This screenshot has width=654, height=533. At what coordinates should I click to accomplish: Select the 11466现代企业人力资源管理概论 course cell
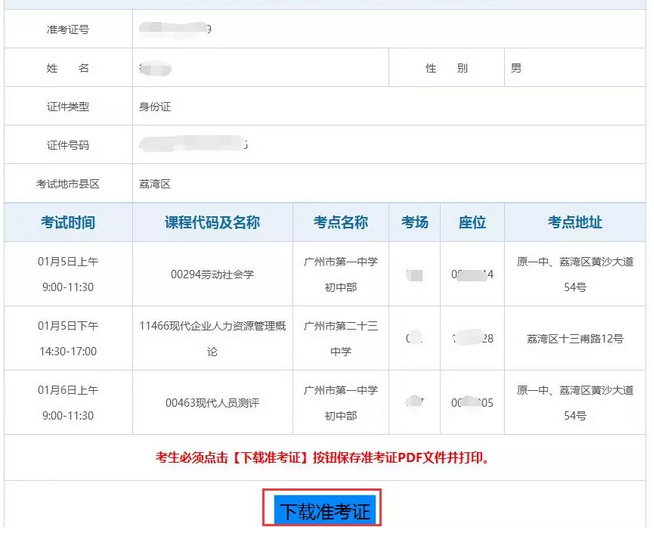(212, 339)
